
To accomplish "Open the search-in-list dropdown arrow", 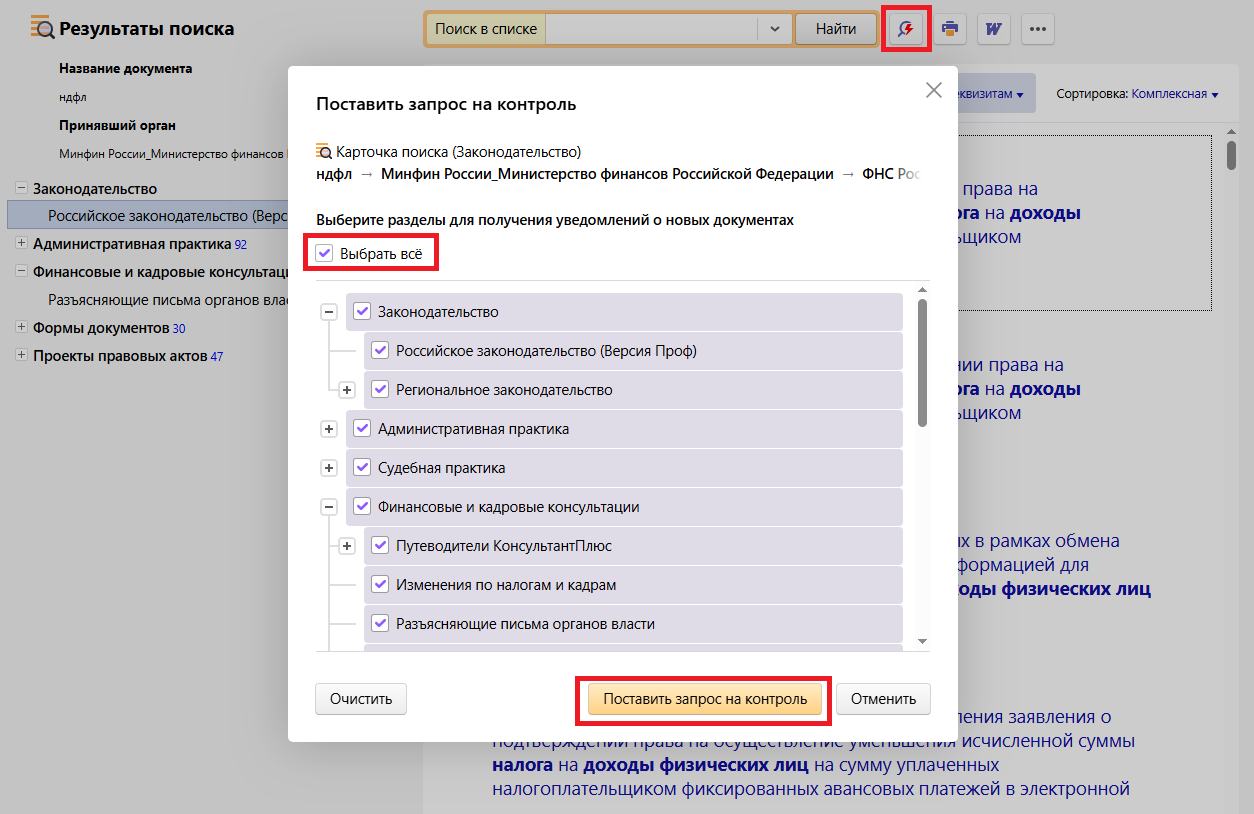I will point(774,29).
